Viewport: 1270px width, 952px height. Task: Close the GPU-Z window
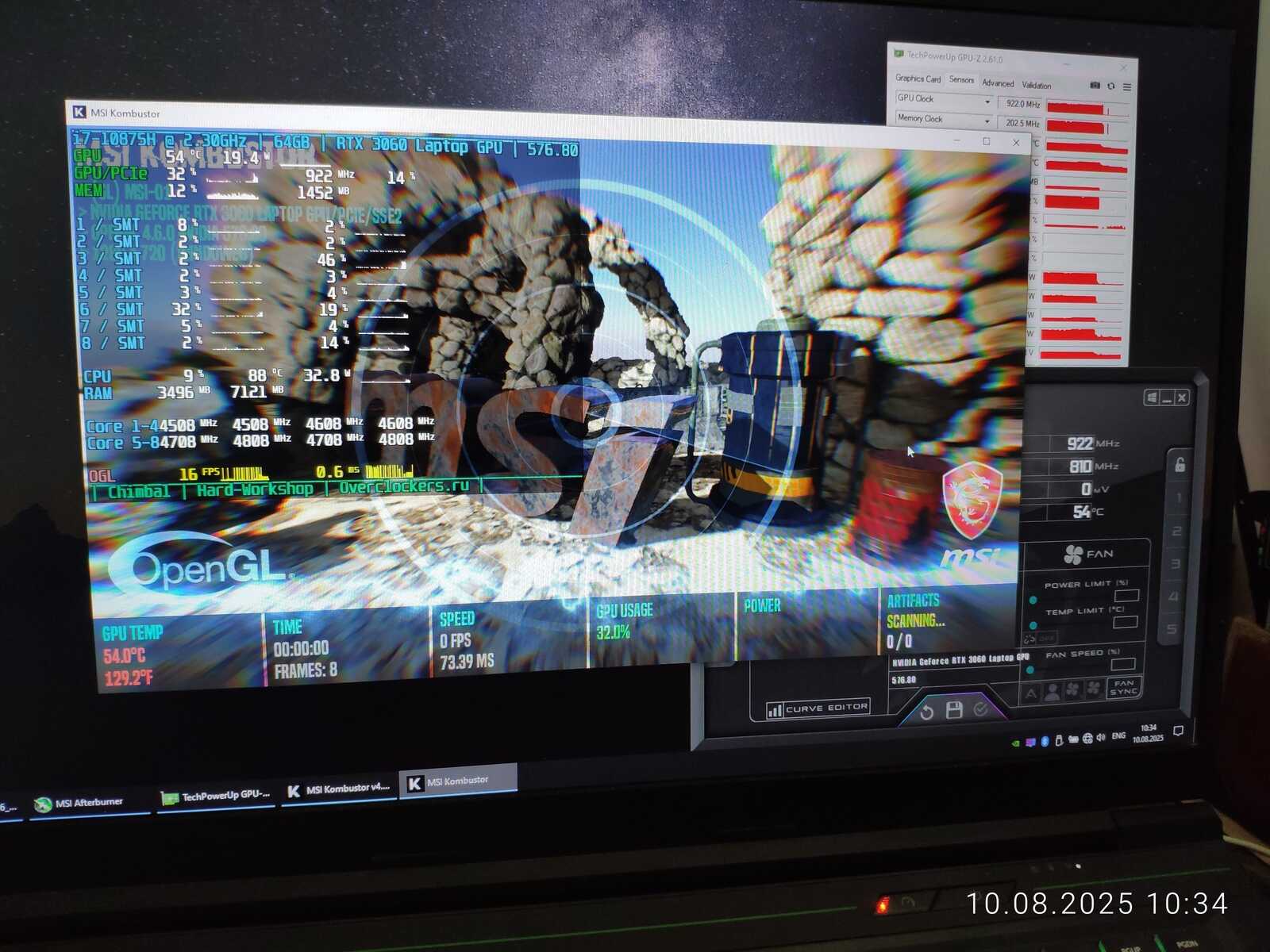click(x=1123, y=68)
